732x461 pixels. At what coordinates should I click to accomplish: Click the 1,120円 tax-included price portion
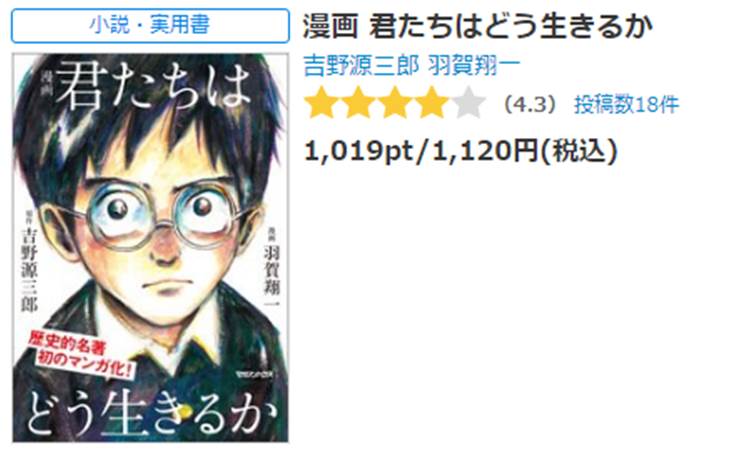click(x=486, y=151)
